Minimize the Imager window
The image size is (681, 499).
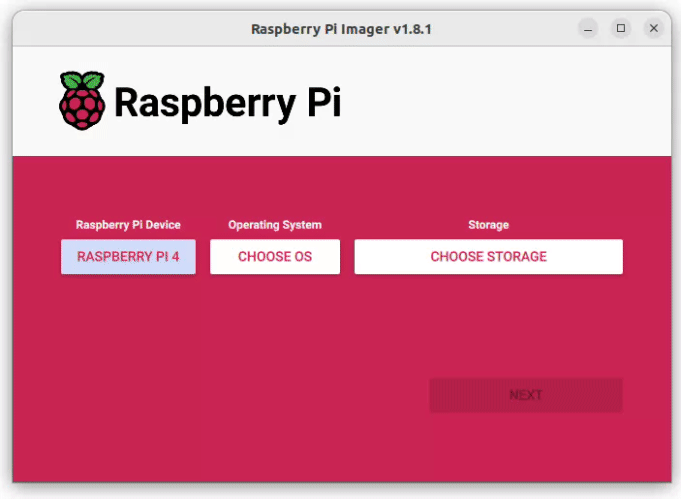[588, 28]
